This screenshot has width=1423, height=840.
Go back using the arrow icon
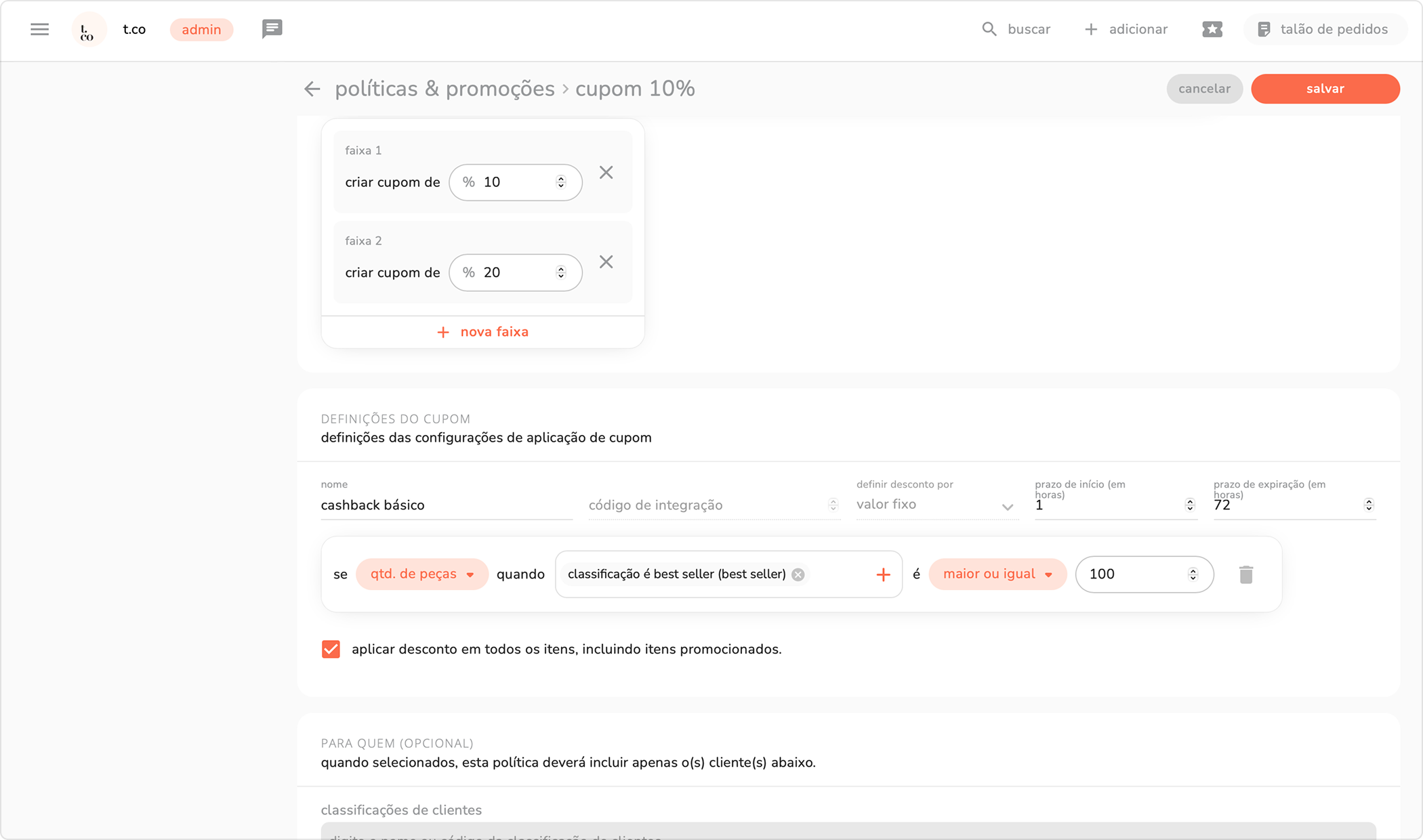pos(312,89)
